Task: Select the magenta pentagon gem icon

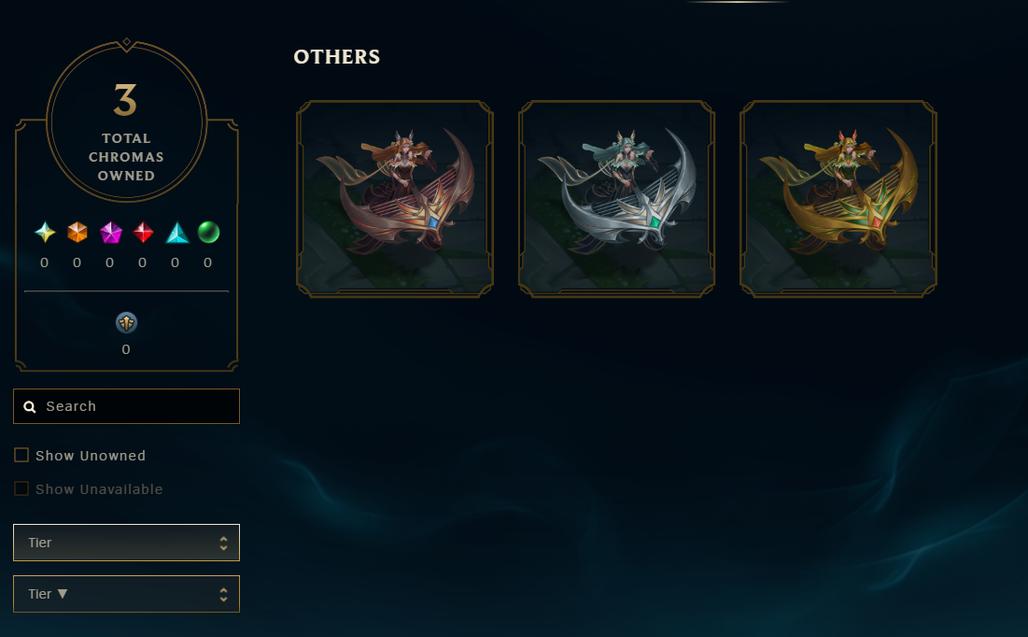Action: click(110, 232)
